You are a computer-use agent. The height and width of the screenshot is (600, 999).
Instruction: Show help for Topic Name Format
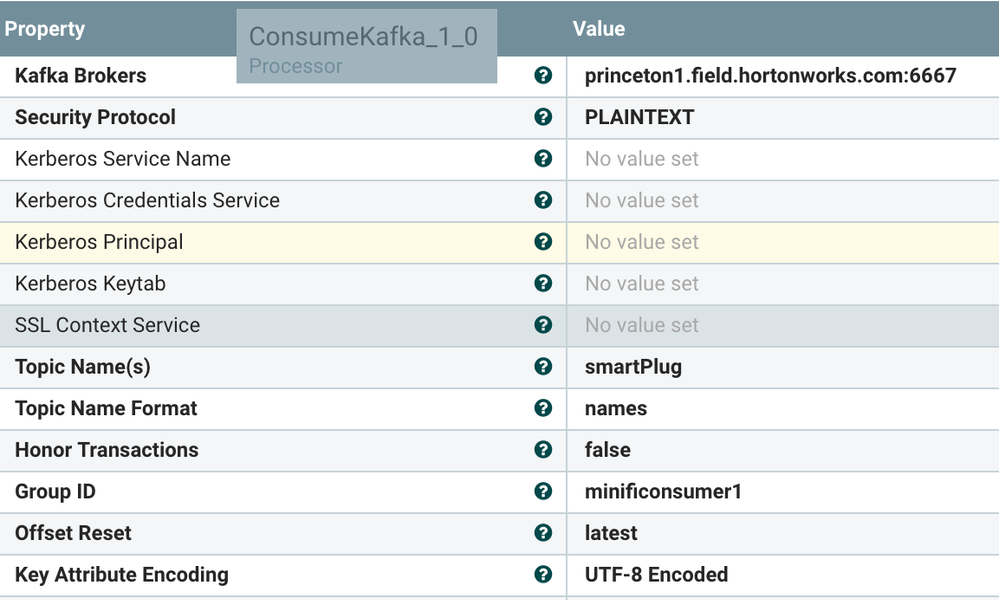543,408
